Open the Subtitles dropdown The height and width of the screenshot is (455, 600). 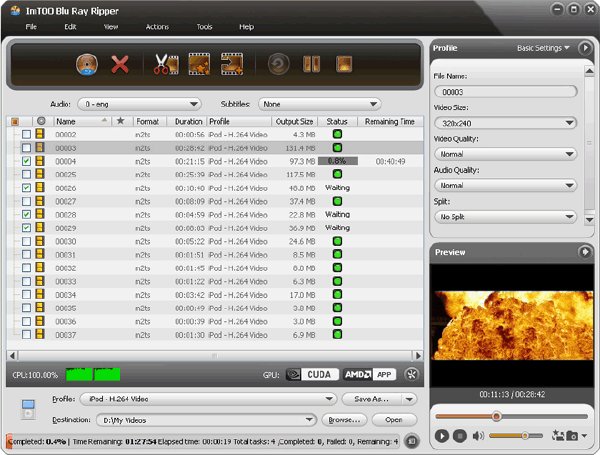pyautogui.click(x=320, y=104)
